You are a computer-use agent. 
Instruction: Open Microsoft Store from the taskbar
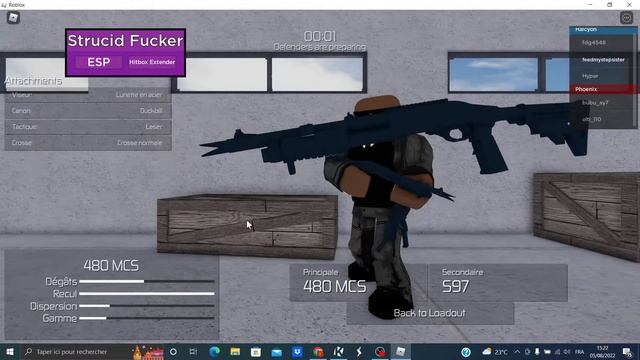click(256, 351)
